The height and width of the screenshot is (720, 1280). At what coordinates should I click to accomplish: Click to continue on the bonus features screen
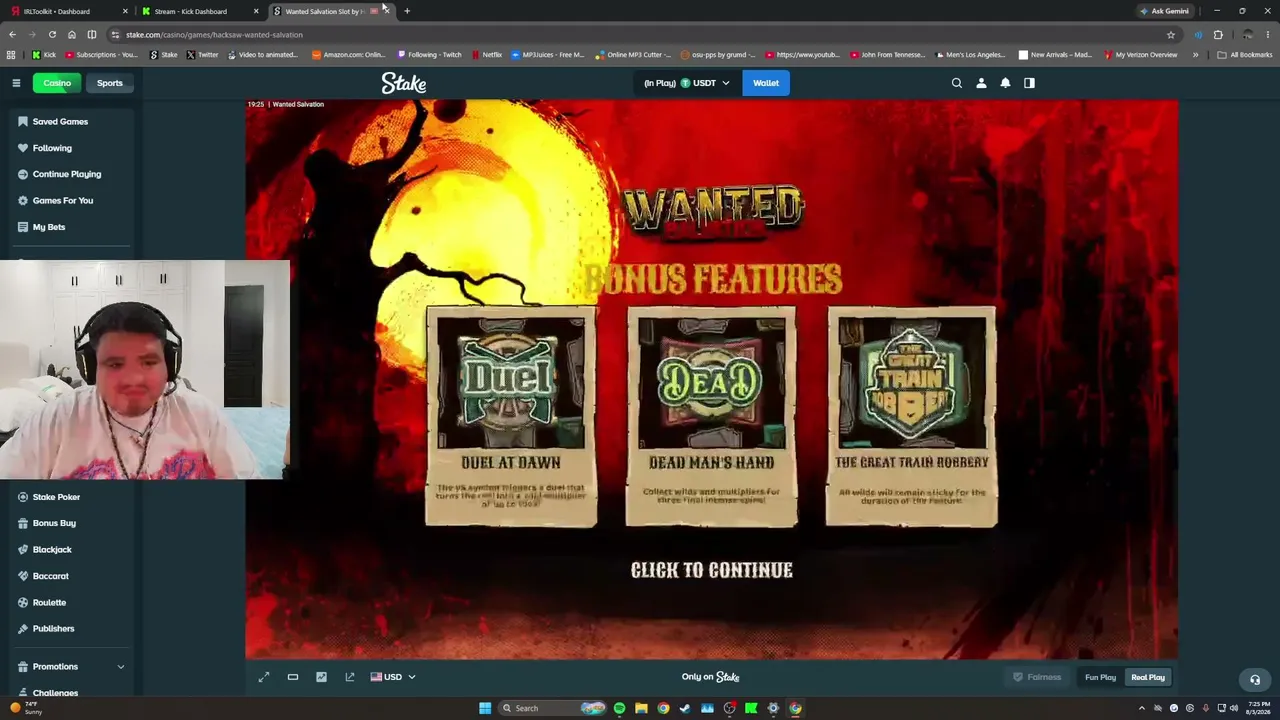(x=711, y=570)
